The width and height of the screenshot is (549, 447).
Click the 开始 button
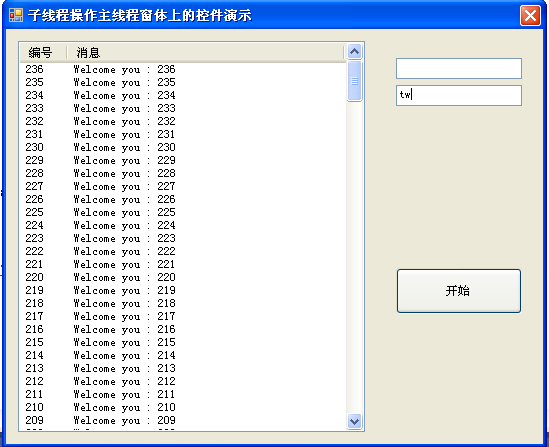[459, 291]
